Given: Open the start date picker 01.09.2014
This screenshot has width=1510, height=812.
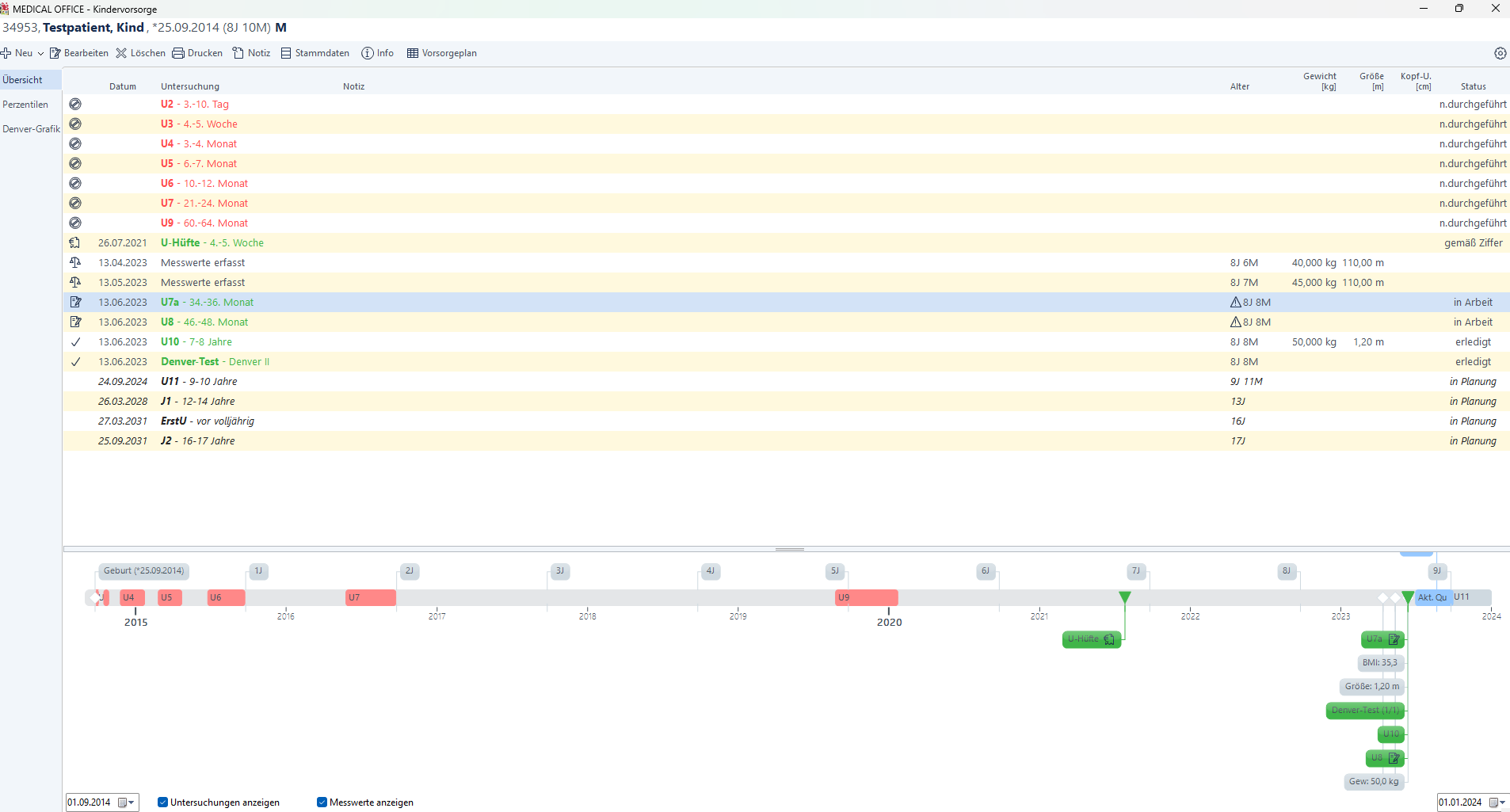Looking at the screenshot, I should pyautogui.click(x=126, y=802).
